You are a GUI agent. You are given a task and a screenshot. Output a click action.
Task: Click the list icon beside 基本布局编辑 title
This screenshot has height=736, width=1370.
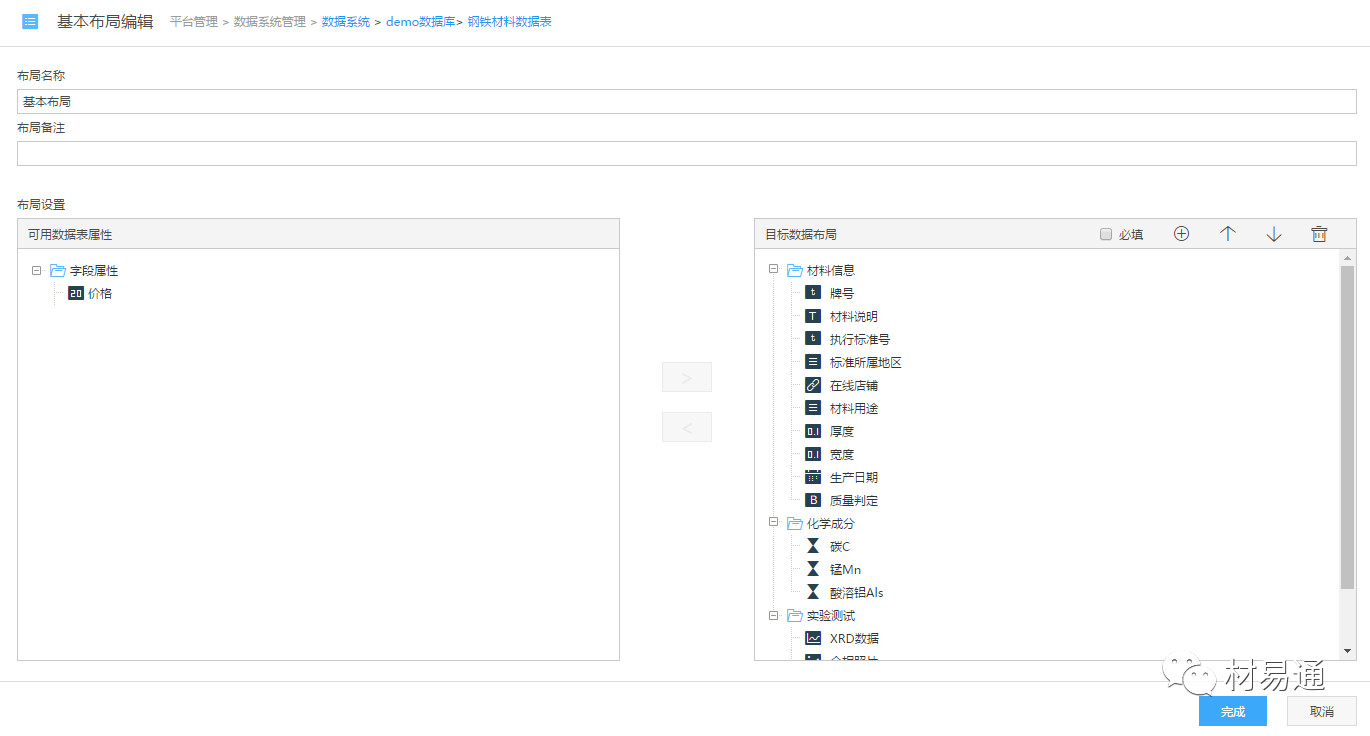coord(30,21)
